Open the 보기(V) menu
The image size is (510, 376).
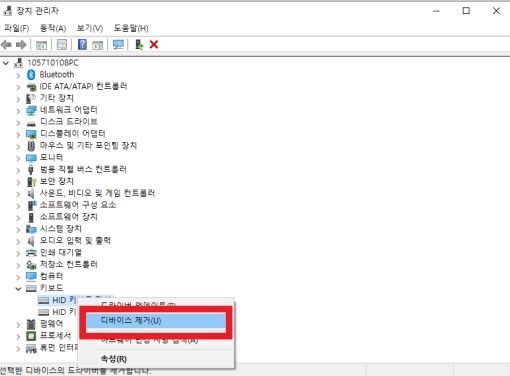coord(90,28)
